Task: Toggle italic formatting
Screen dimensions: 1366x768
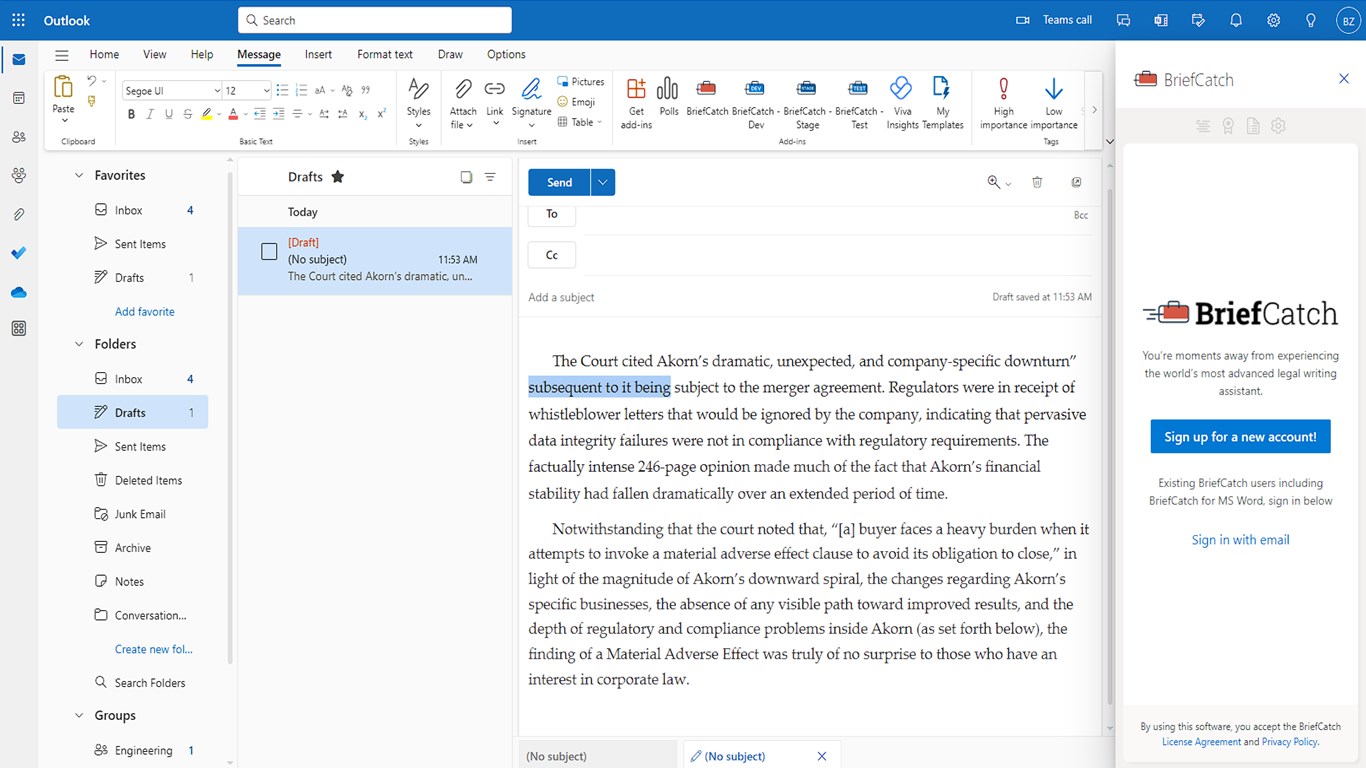Action: click(x=150, y=114)
